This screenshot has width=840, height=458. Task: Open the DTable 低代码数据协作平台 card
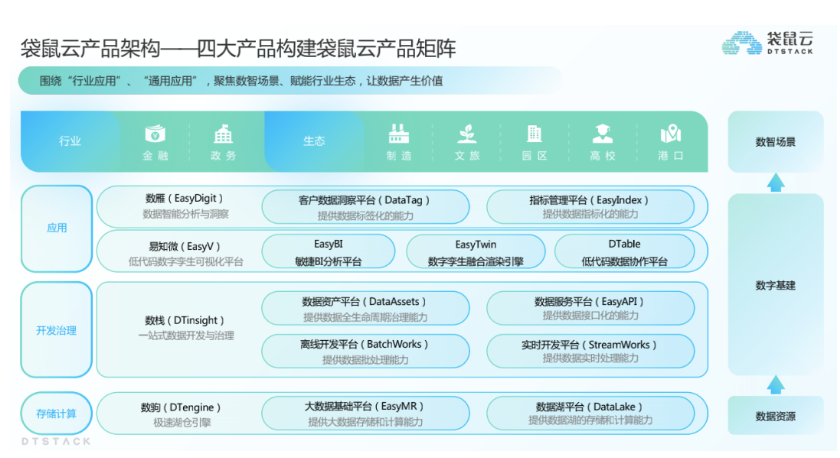(x=625, y=252)
